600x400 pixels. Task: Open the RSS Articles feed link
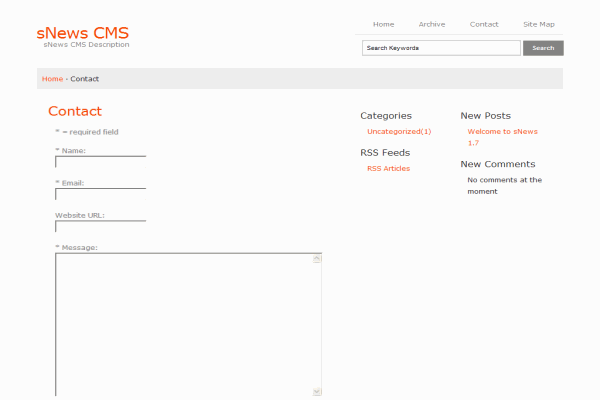(388, 168)
